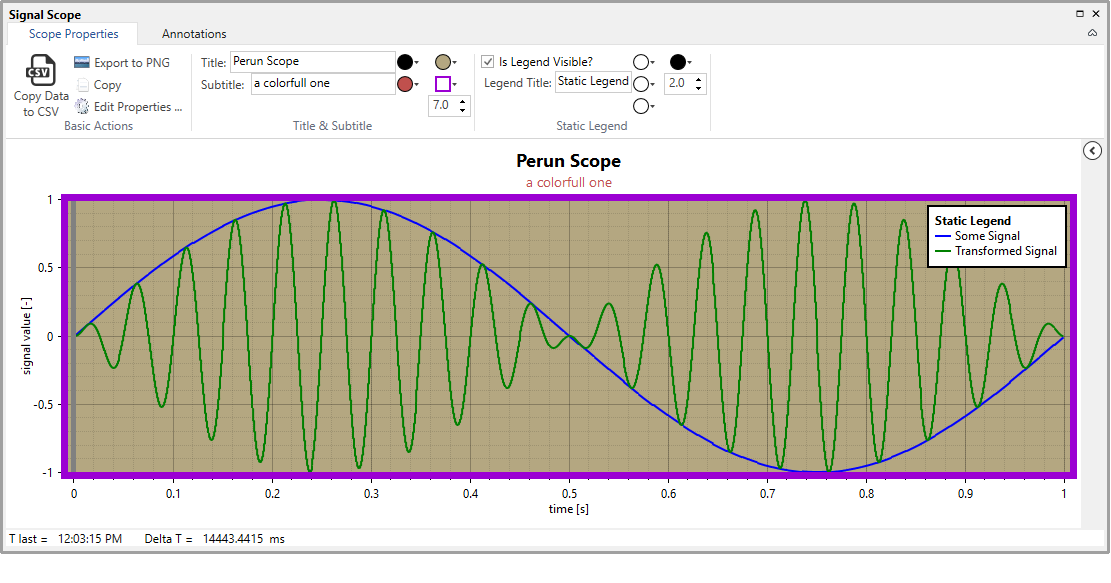Screen dimensions: 1111x583
Task: Open the purple border color dropdown
Action: [x=446, y=85]
